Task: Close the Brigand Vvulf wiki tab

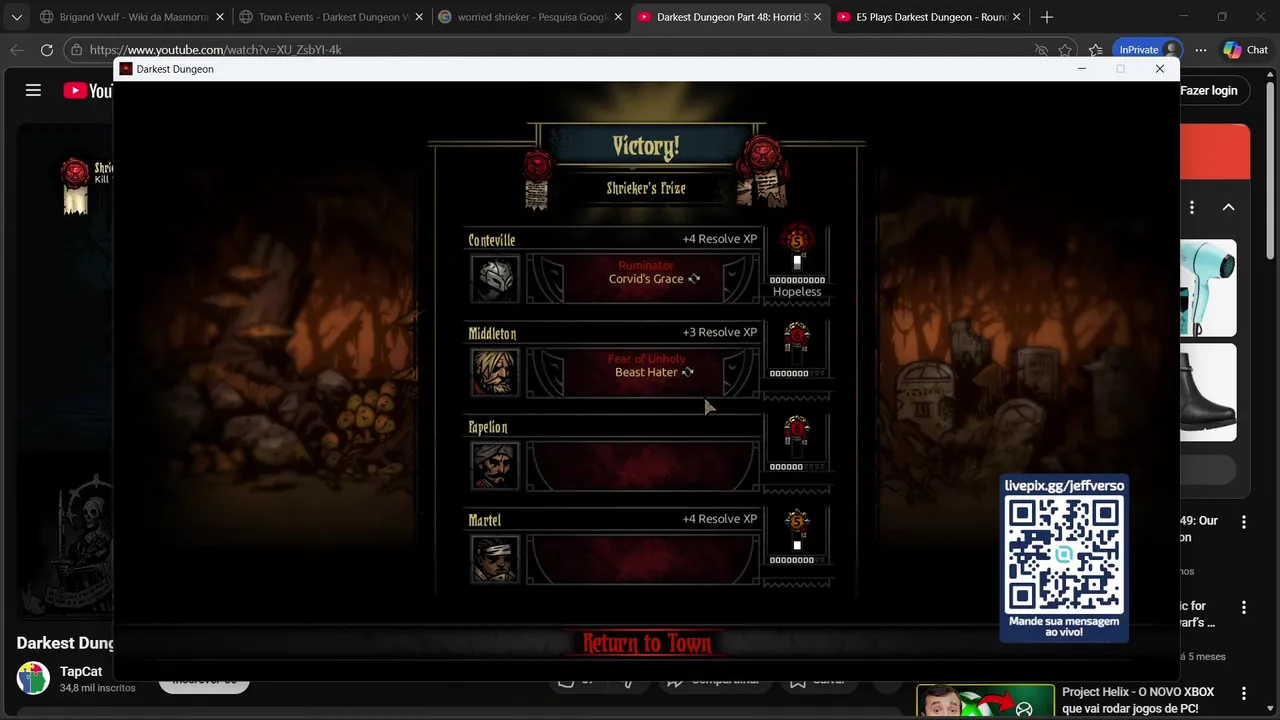Action: (220, 17)
